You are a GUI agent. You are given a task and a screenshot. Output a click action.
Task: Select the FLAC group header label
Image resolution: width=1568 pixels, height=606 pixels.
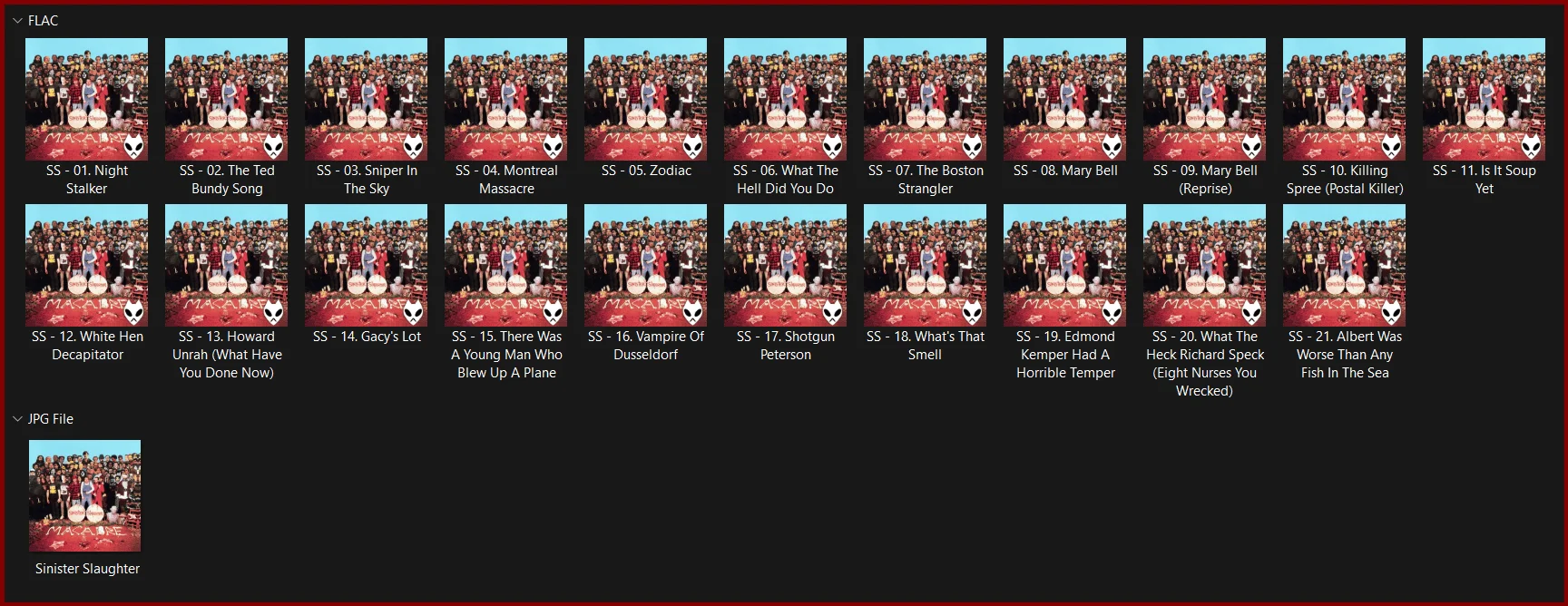tap(43, 21)
